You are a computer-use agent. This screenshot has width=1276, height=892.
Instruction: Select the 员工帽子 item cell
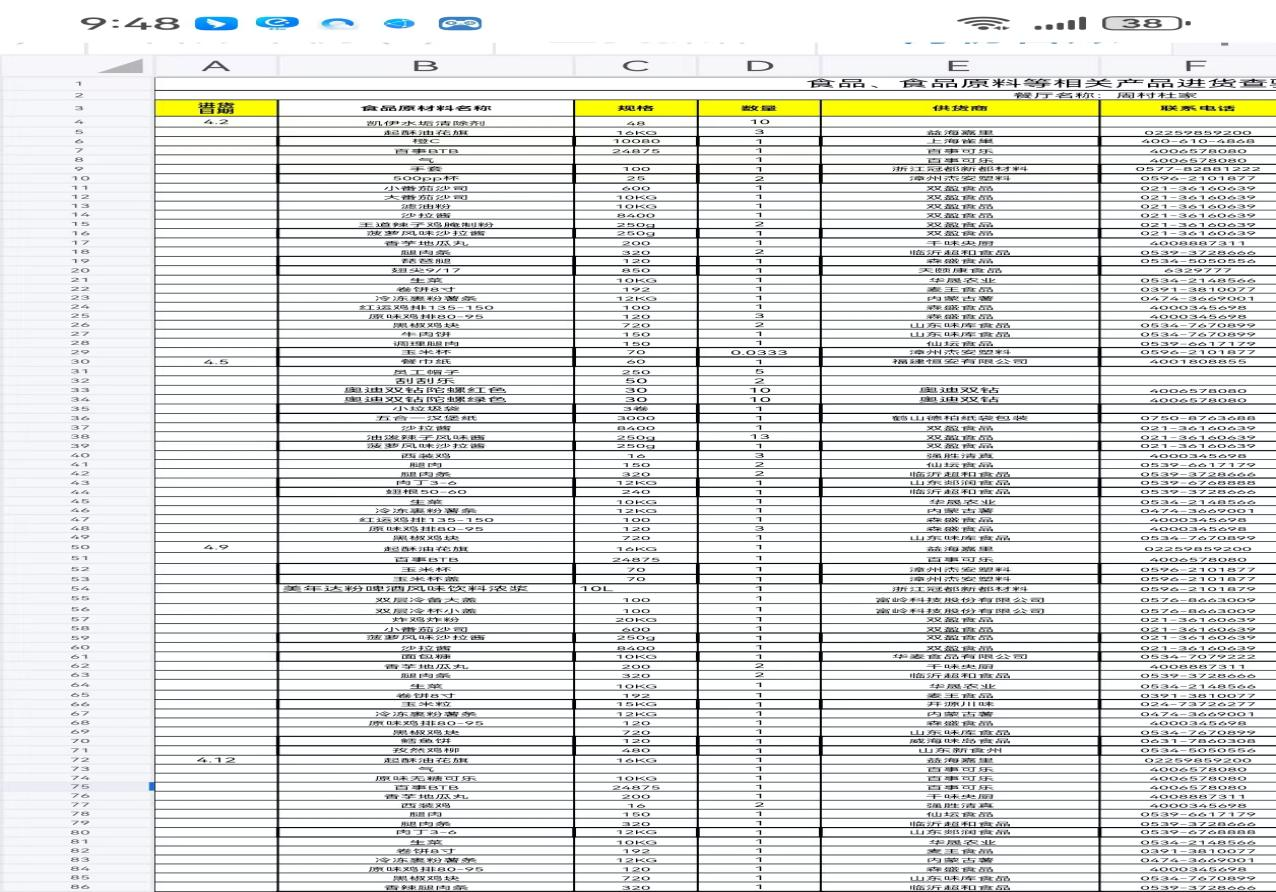(x=425, y=371)
